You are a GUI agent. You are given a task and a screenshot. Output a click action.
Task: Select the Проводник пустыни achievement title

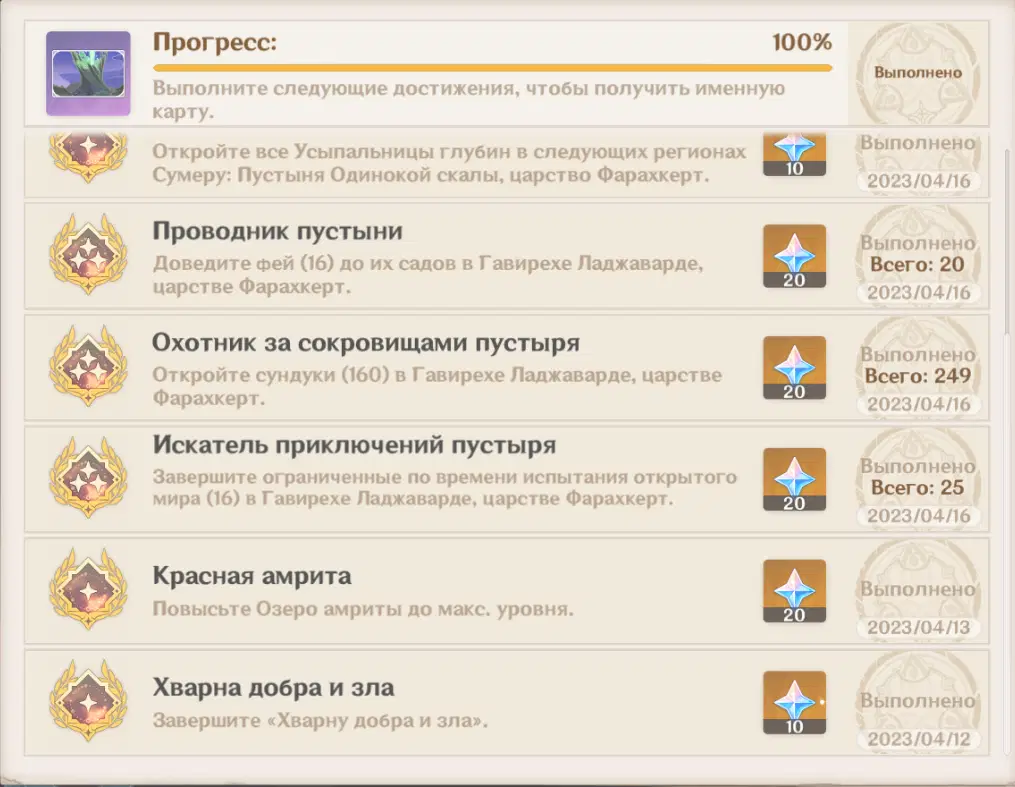tap(277, 232)
